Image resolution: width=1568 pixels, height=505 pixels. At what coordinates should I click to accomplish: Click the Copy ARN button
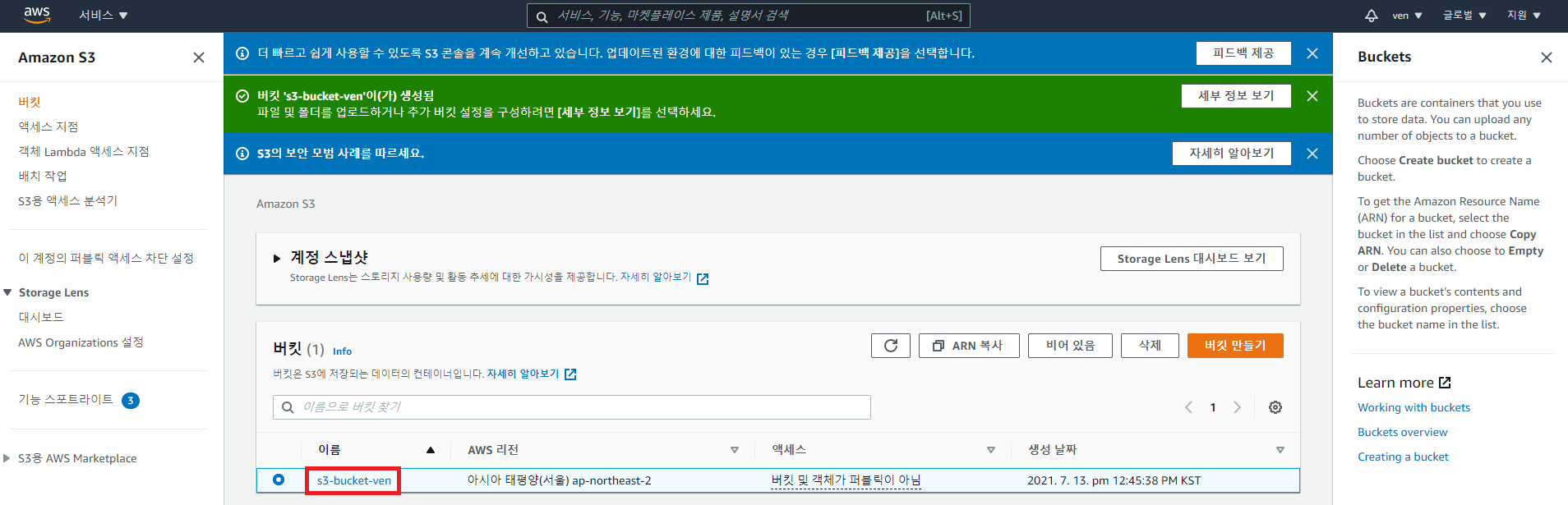[x=969, y=346]
